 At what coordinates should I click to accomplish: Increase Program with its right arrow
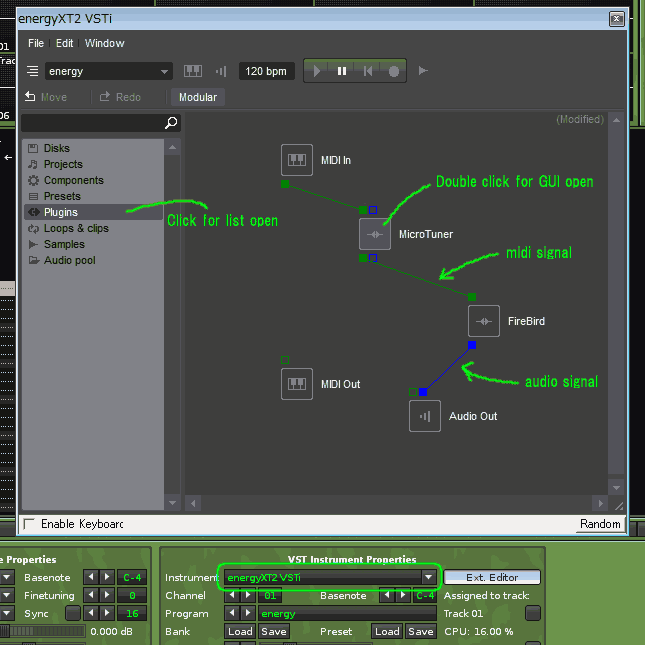click(x=248, y=613)
